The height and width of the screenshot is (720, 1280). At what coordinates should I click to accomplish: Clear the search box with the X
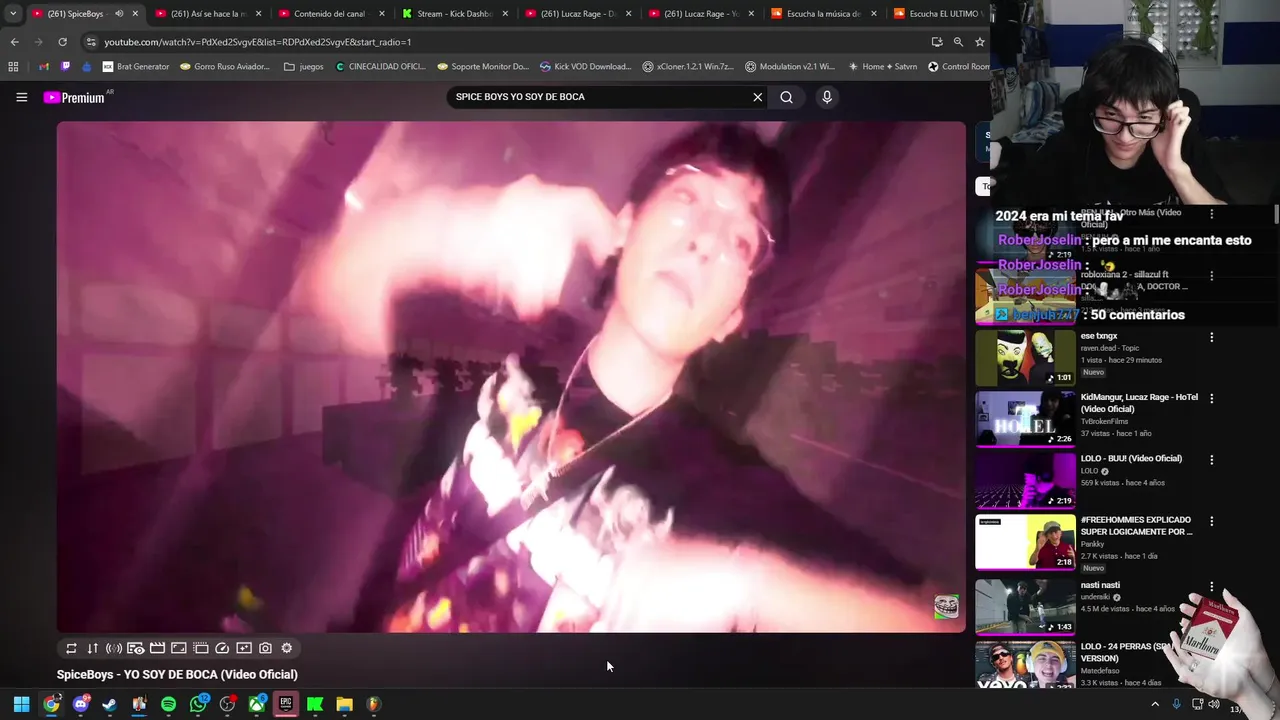tap(757, 97)
